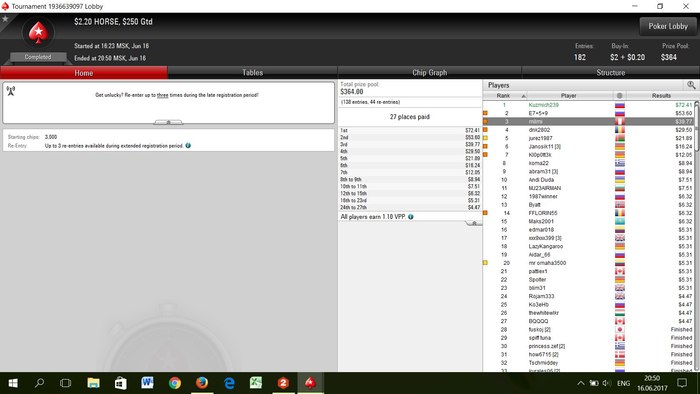Screen dimensions: 700x394
Task: Open the action center notifications icon
Action: 682,383
